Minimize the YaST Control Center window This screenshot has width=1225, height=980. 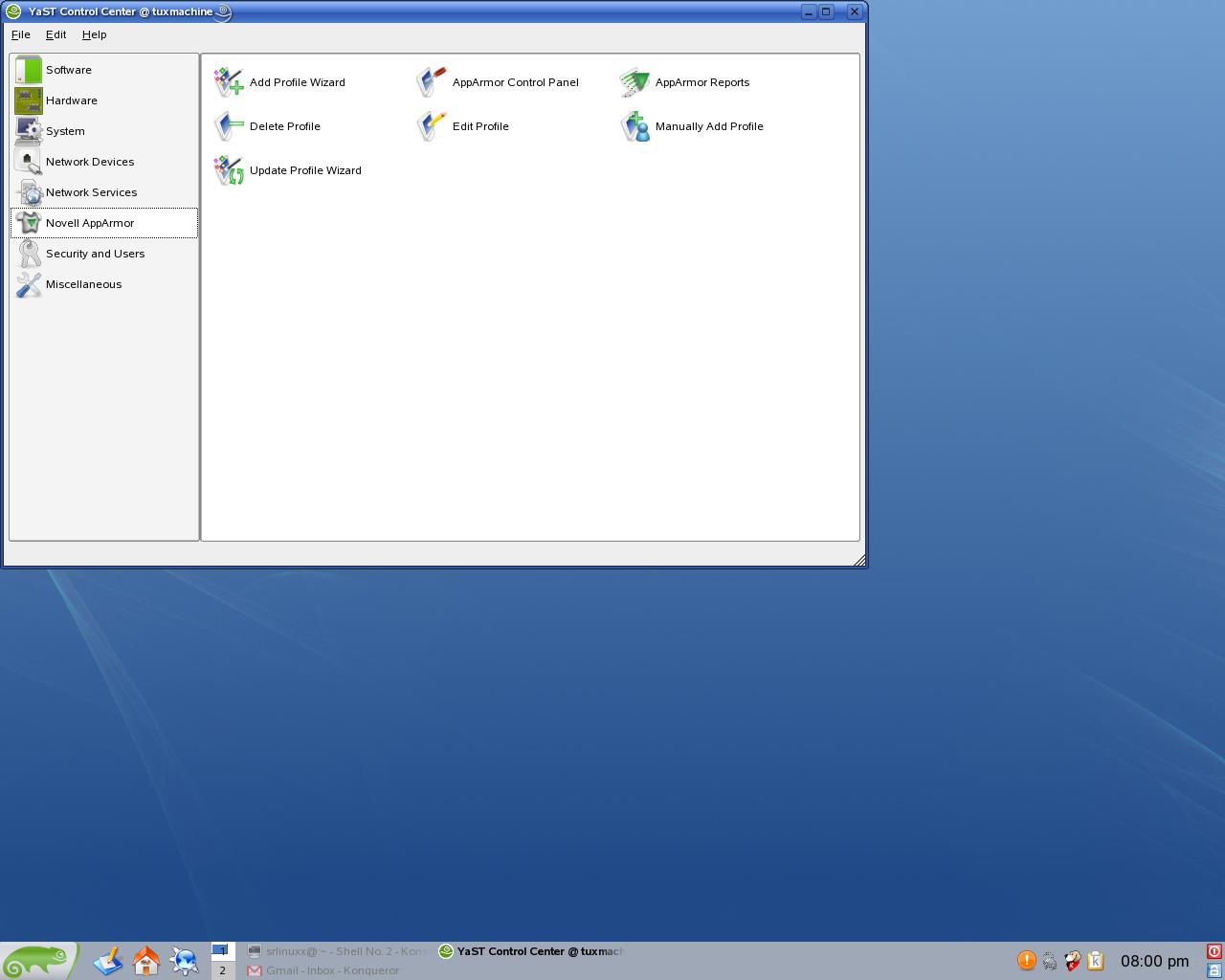click(809, 11)
